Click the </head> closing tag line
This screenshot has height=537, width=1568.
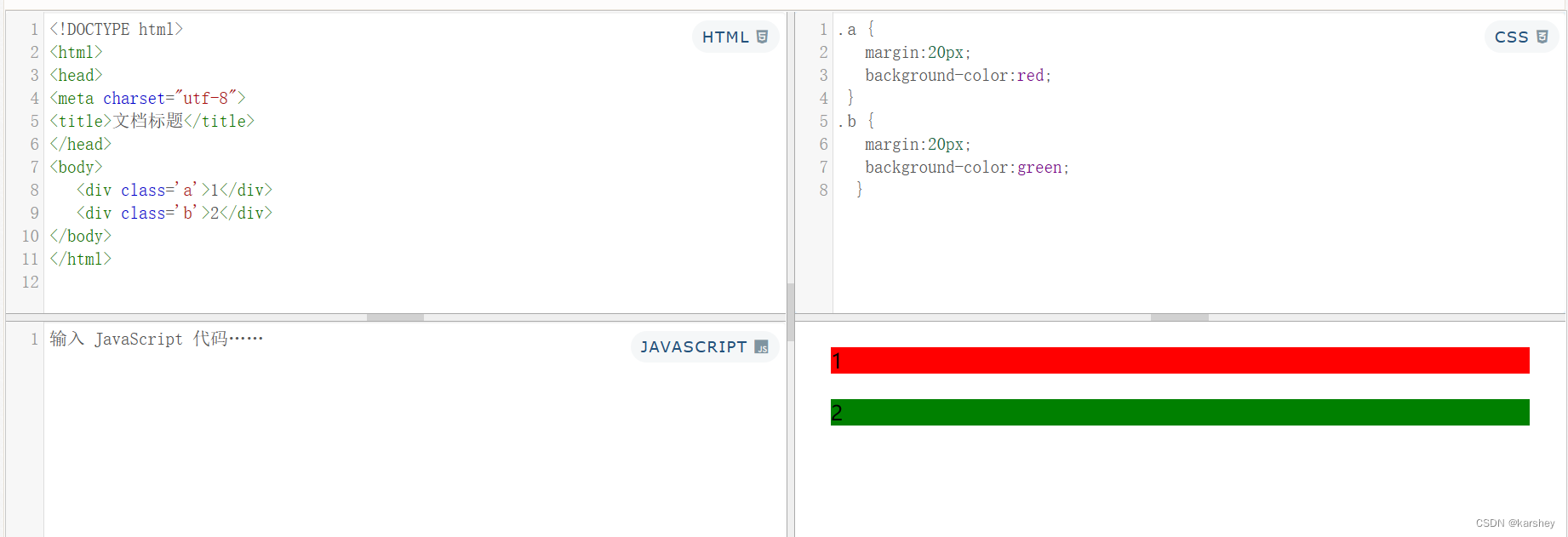click(80, 144)
